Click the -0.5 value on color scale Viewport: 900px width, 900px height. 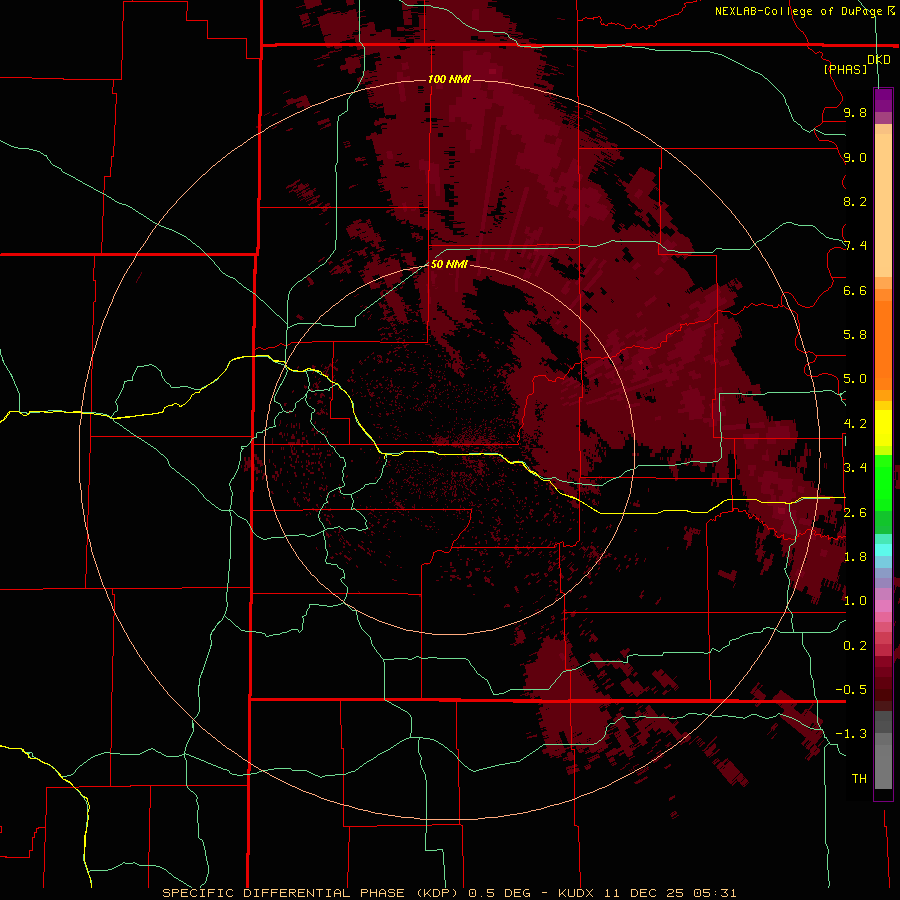pyautogui.click(x=851, y=690)
